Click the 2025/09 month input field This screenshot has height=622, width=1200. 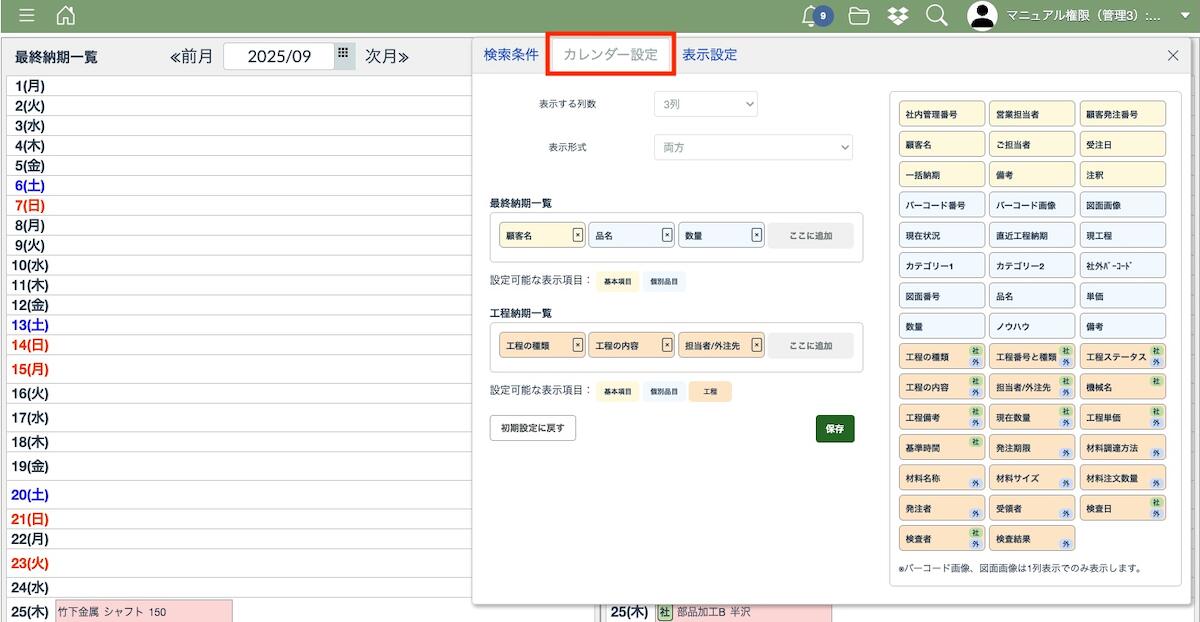point(279,57)
